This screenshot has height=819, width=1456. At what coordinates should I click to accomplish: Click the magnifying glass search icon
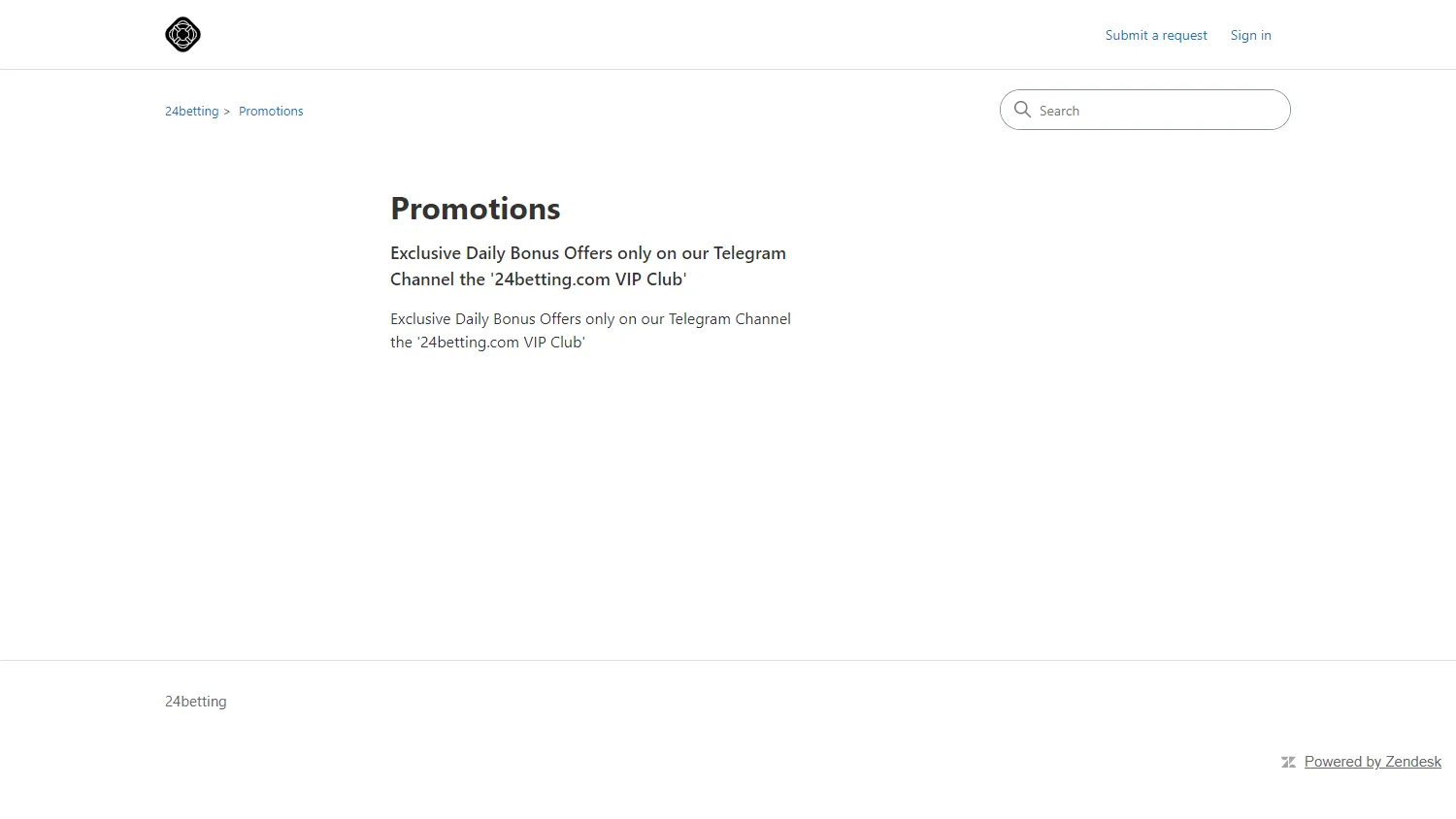[x=1022, y=110]
